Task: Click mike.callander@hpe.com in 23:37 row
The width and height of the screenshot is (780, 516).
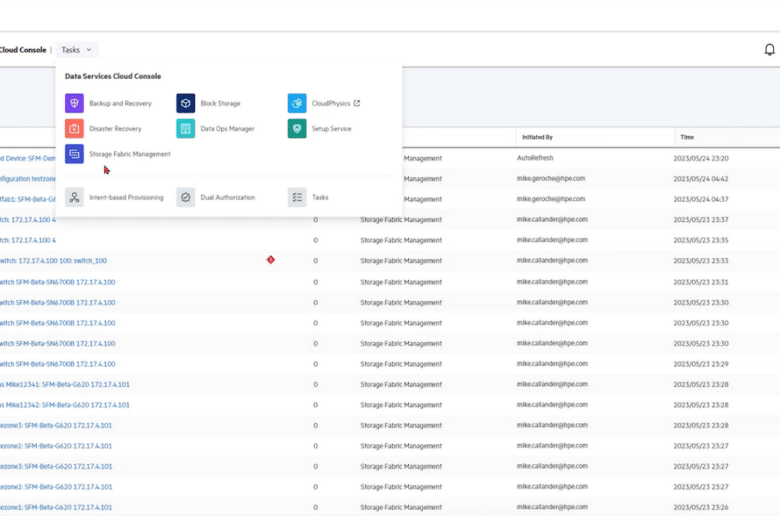Action: pyautogui.click(x=552, y=219)
